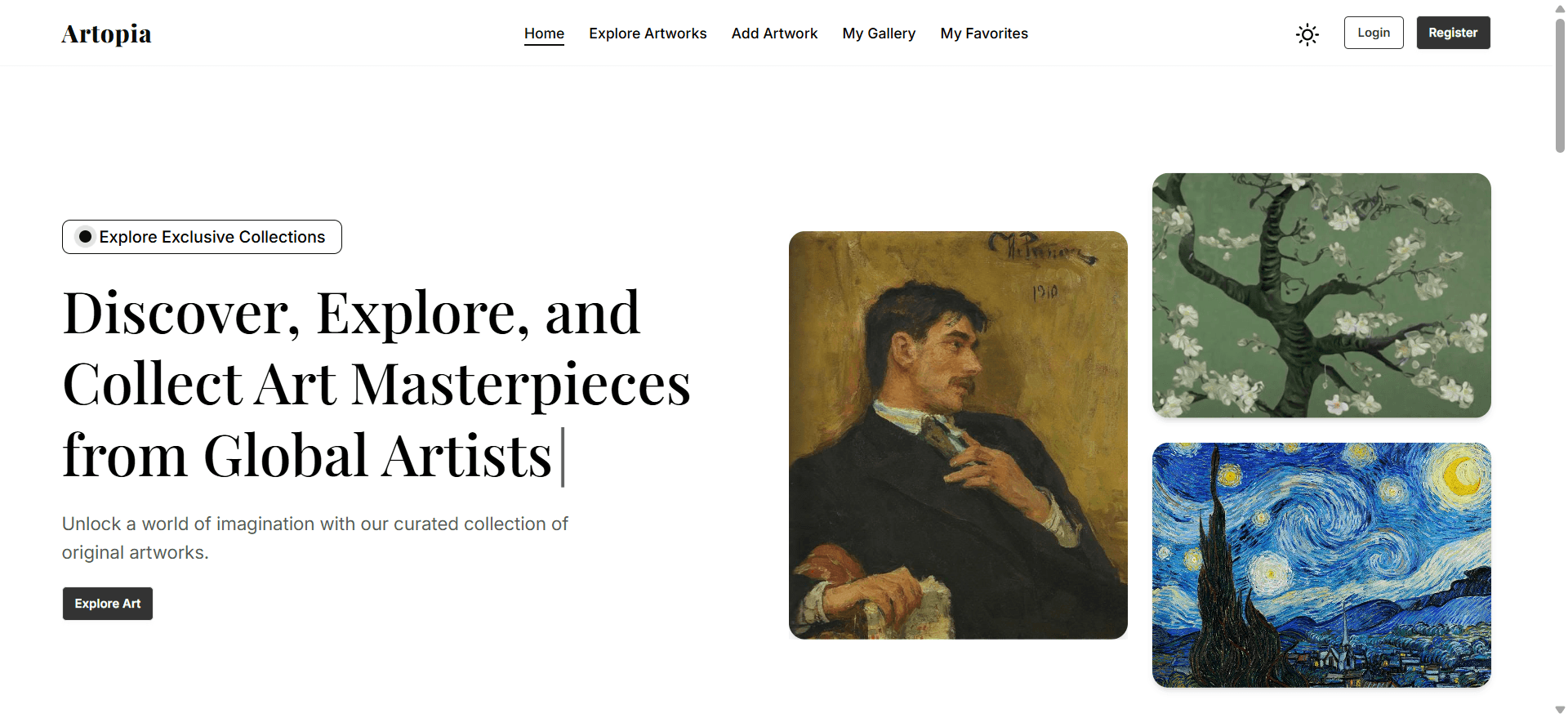The image size is (1568, 718).
Task: Click the main hero headline text
Action: coord(376,384)
